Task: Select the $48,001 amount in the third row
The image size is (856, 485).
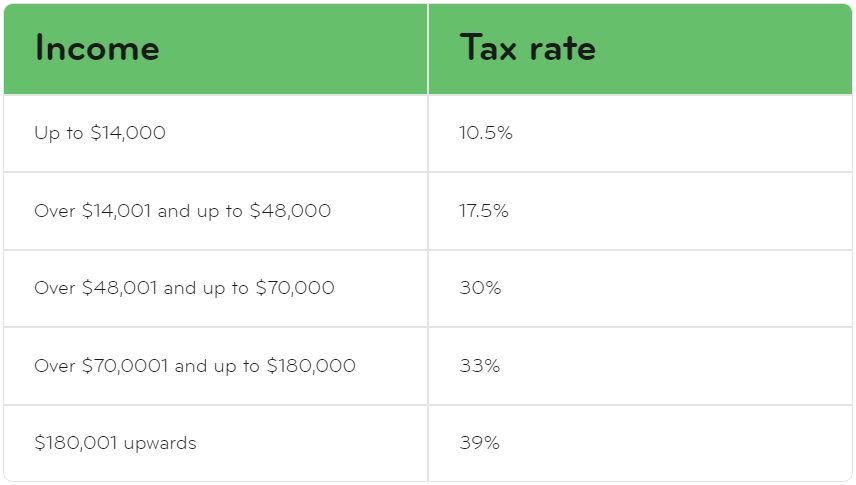Action: (119, 288)
